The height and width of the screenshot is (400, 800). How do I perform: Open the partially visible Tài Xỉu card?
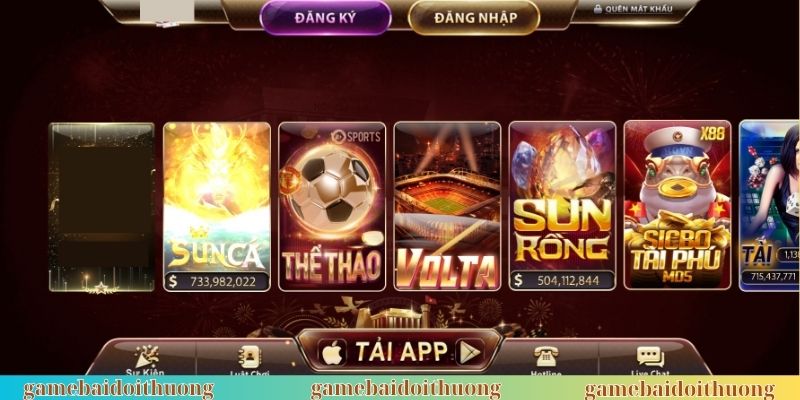[769, 206]
